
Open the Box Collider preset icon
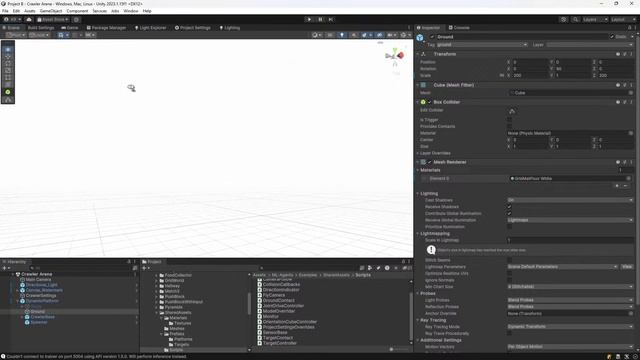[624, 102]
